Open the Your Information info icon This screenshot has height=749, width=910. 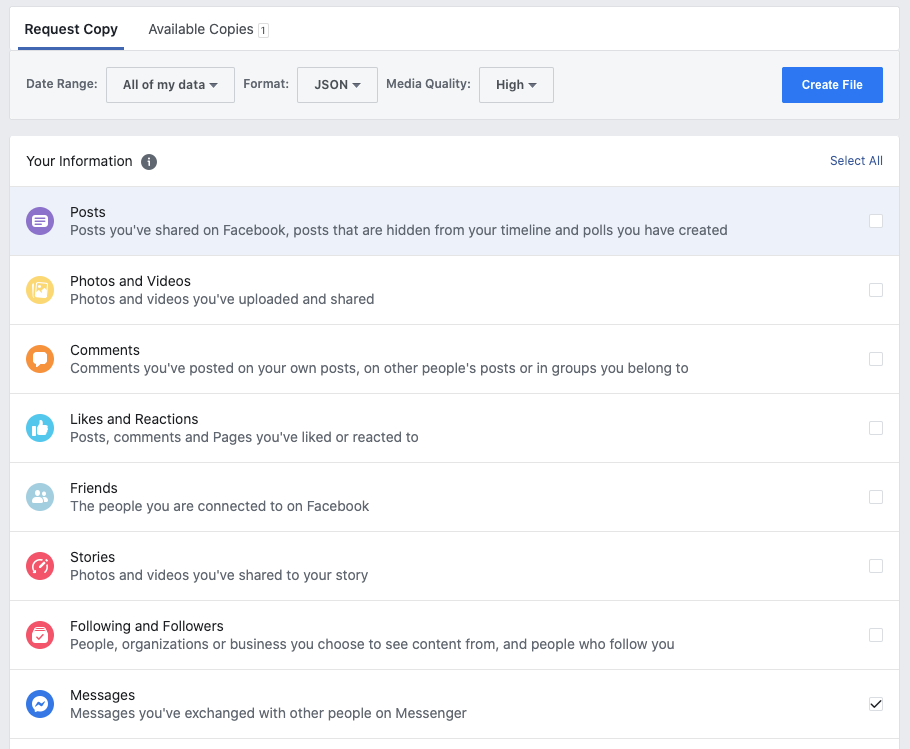coord(149,162)
